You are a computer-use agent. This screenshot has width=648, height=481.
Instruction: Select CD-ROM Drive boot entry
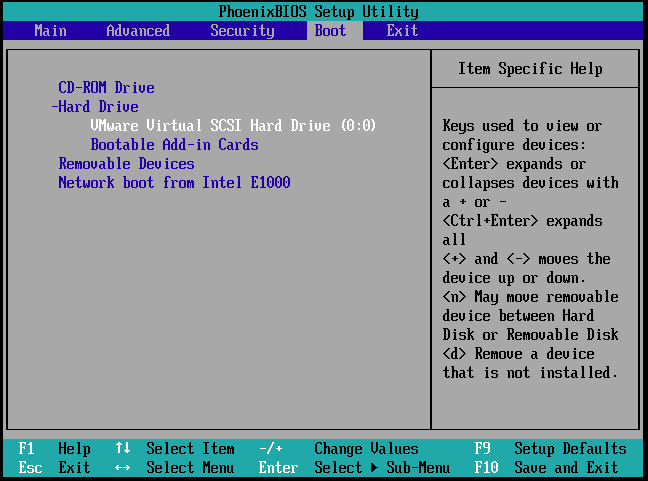[x=106, y=88]
